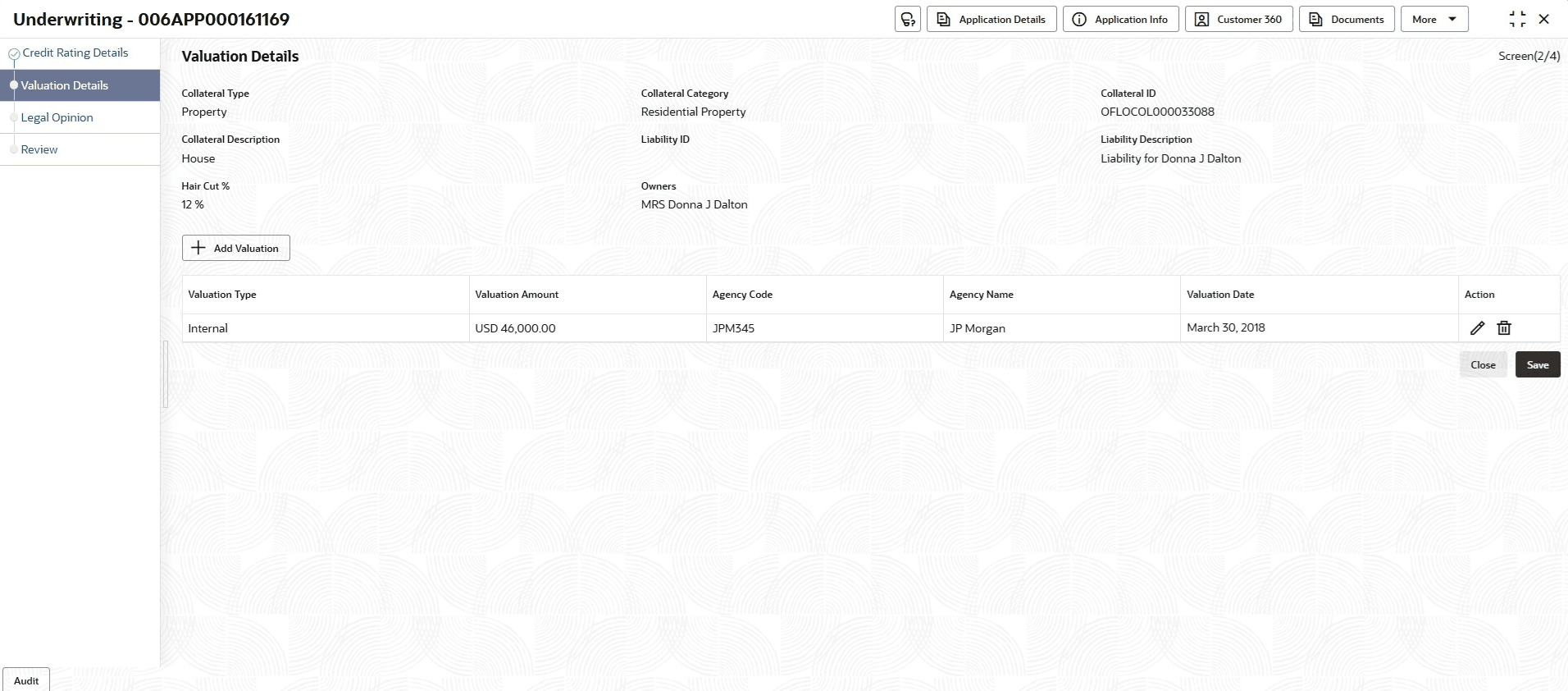The height and width of the screenshot is (691, 1568).
Task: Click the House collateral description value
Action: (x=198, y=158)
